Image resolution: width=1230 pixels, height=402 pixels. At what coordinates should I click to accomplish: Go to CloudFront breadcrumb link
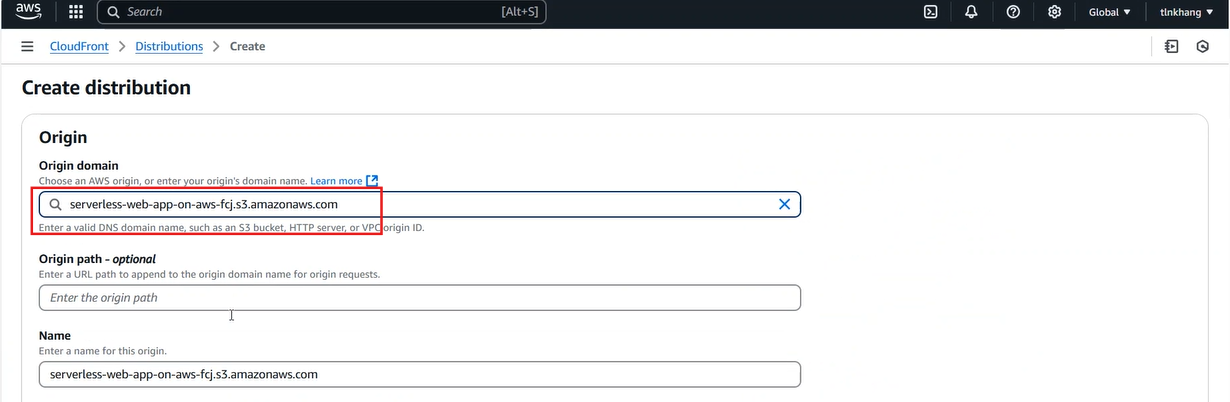pos(79,47)
